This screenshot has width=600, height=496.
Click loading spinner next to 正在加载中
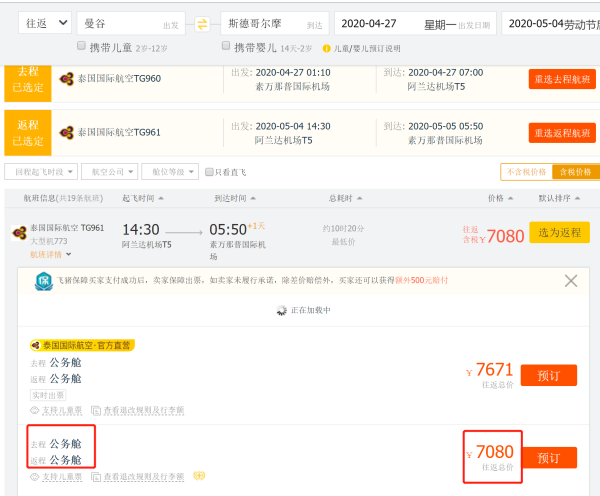282,310
